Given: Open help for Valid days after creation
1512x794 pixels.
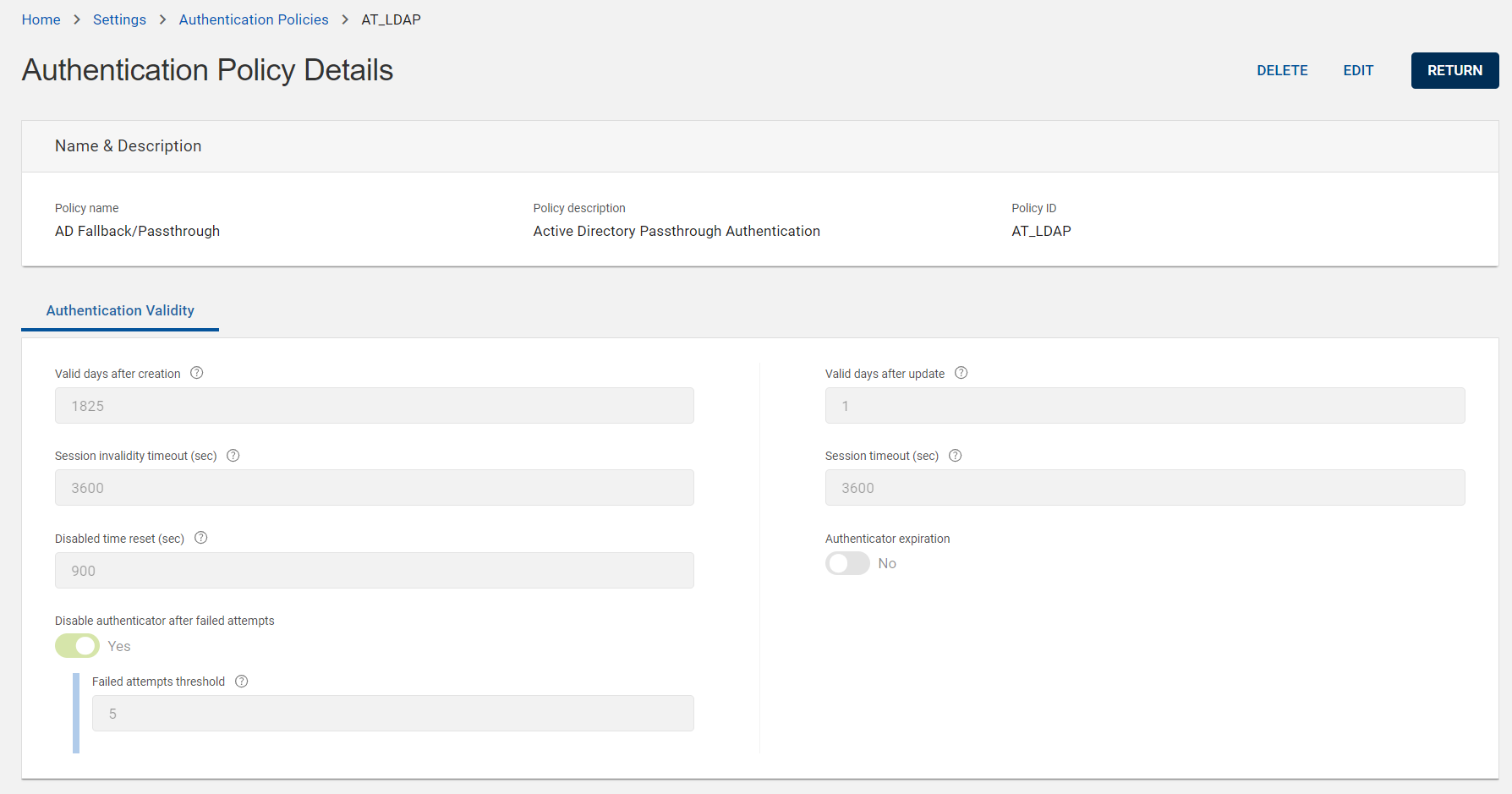Looking at the screenshot, I should (196, 372).
